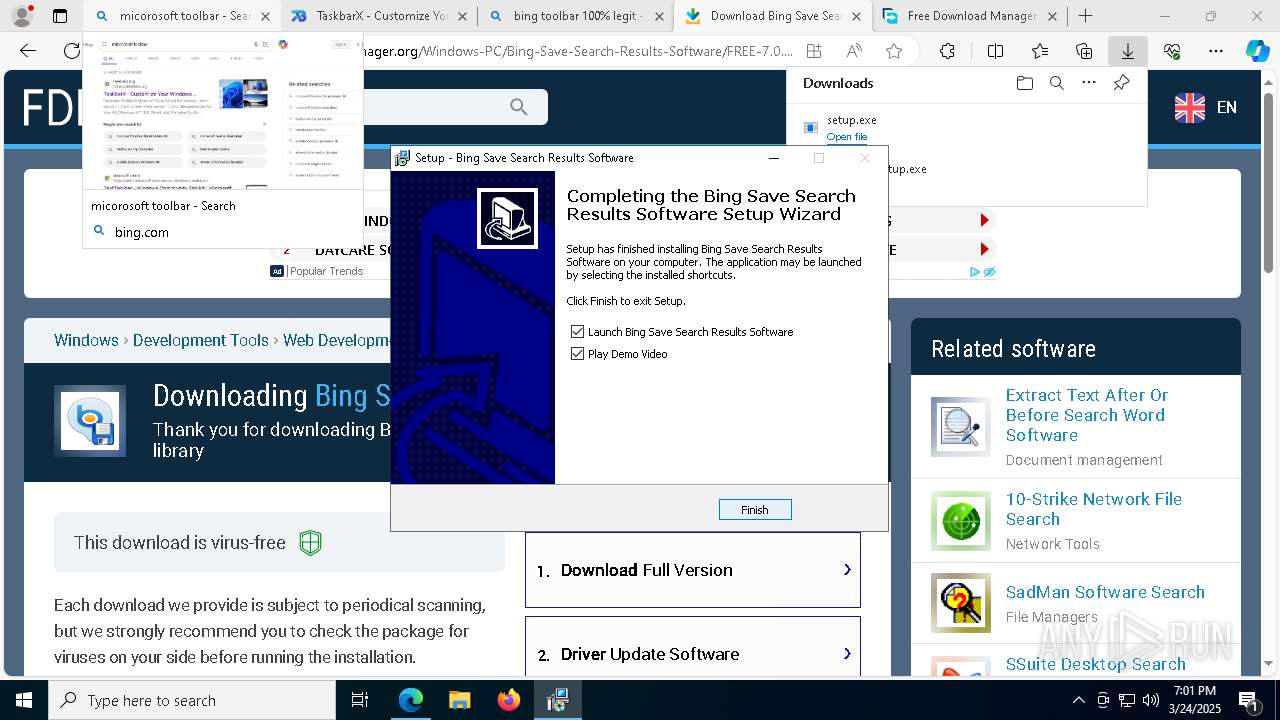
Task: Close the TaskbarX tab
Action: 462,16
